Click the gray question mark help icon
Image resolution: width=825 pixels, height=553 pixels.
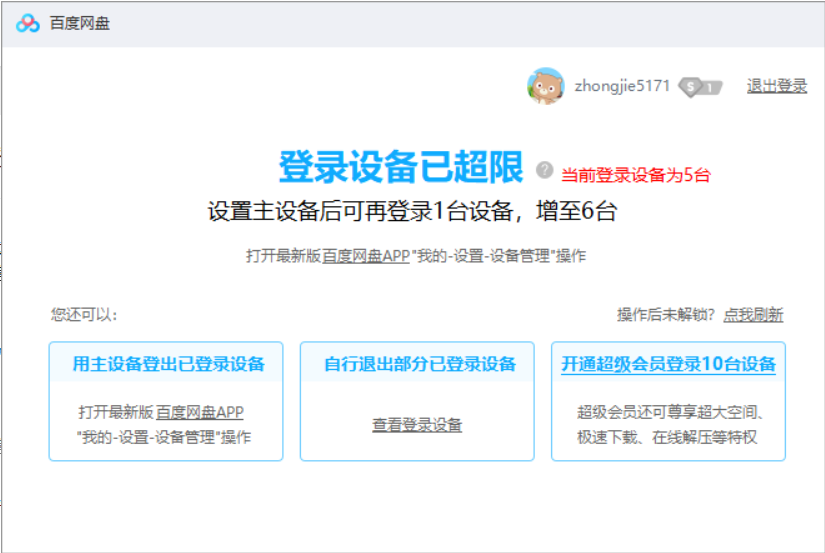coord(545,170)
